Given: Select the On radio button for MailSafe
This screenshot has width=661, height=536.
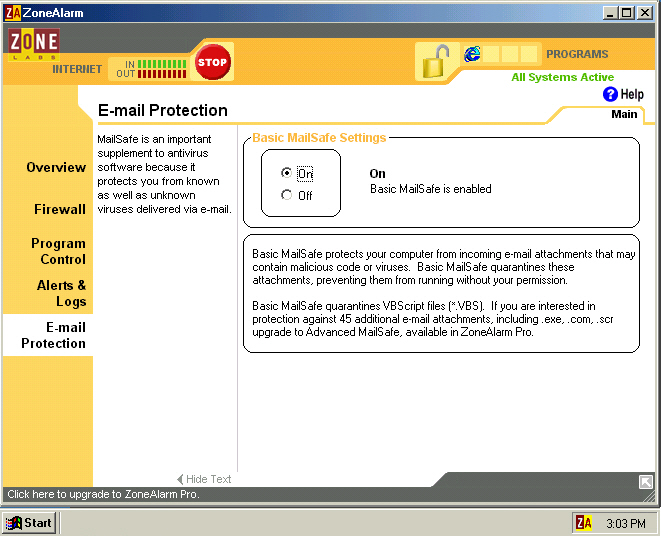Looking at the screenshot, I should pyautogui.click(x=287, y=173).
